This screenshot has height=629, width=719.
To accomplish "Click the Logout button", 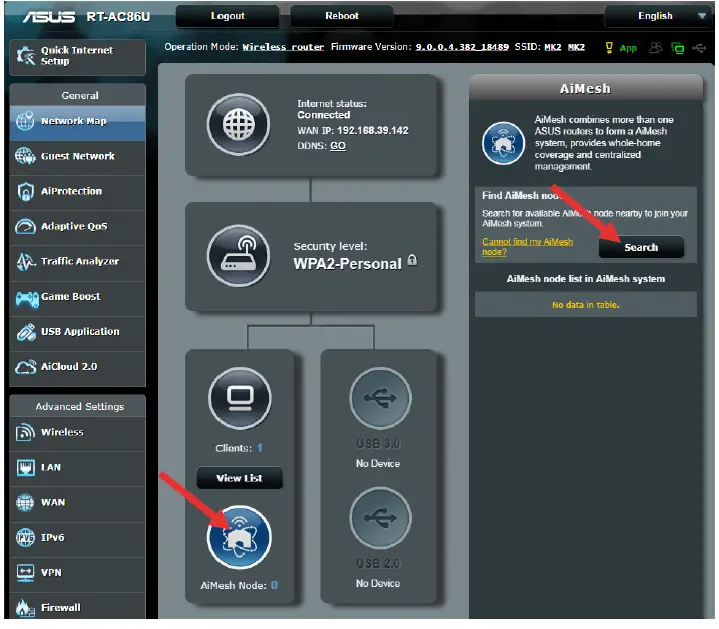I will coord(227,16).
